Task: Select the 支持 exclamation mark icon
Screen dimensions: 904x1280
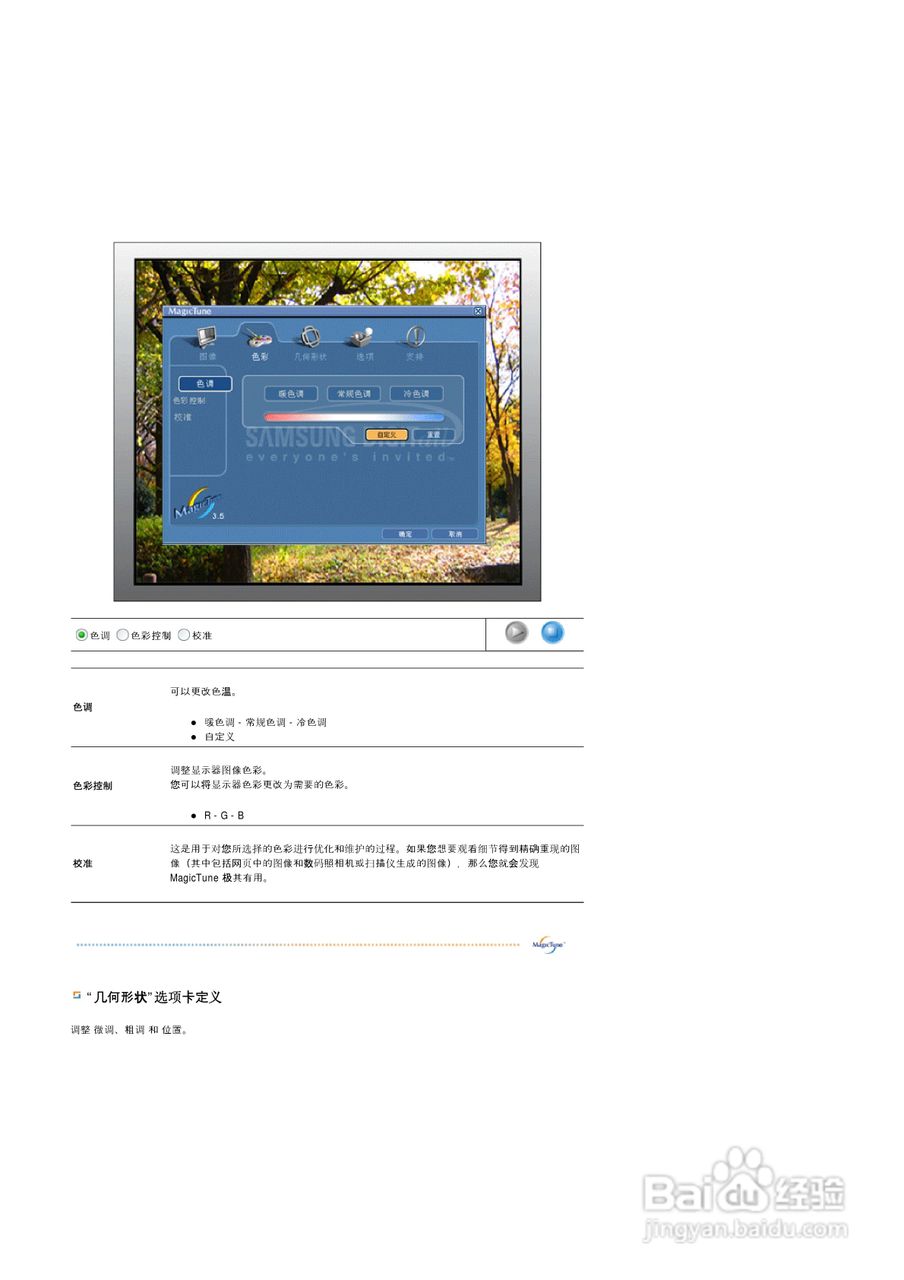Action: [414, 335]
